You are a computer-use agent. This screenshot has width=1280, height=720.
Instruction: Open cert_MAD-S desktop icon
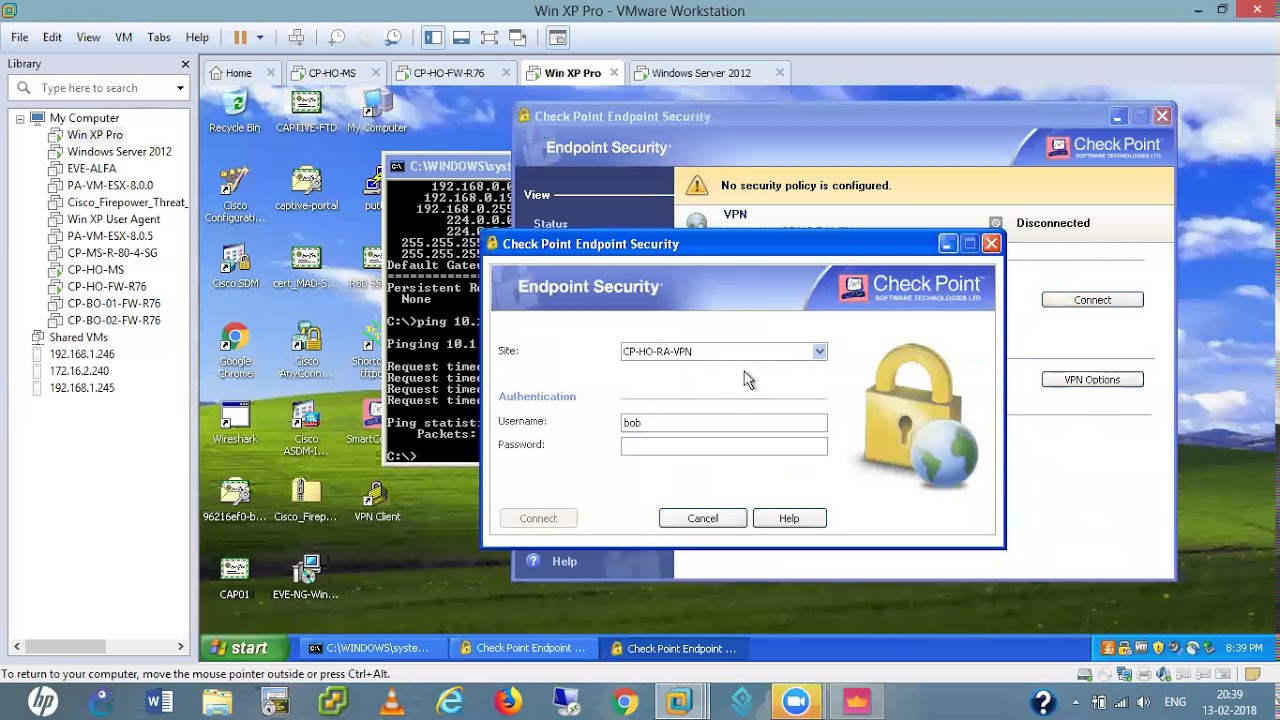pyautogui.click(x=306, y=267)
